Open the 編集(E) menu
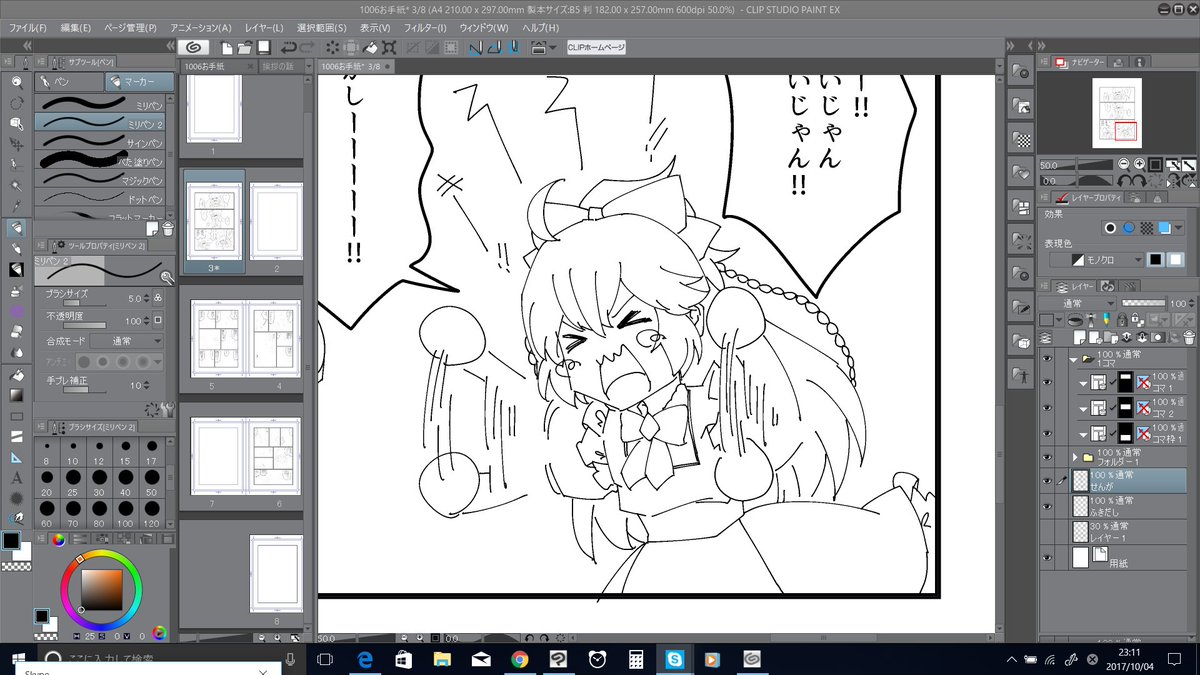Image resolution: width=1200 pixels, height=675 pixels. click(x=75, y=27)
